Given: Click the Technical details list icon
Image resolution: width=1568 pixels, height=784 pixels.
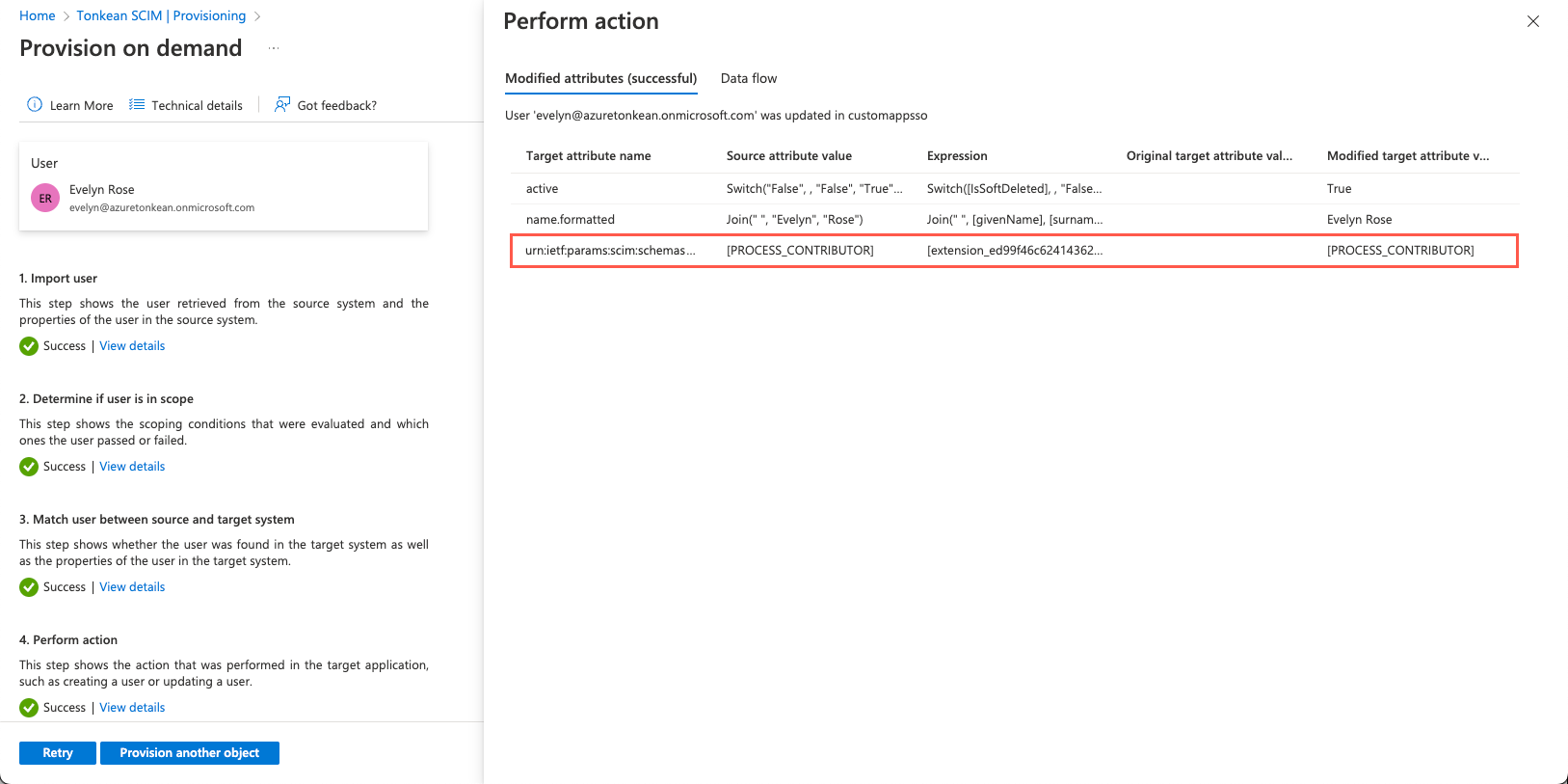Looking at the screenshot, I should (137, 104).
